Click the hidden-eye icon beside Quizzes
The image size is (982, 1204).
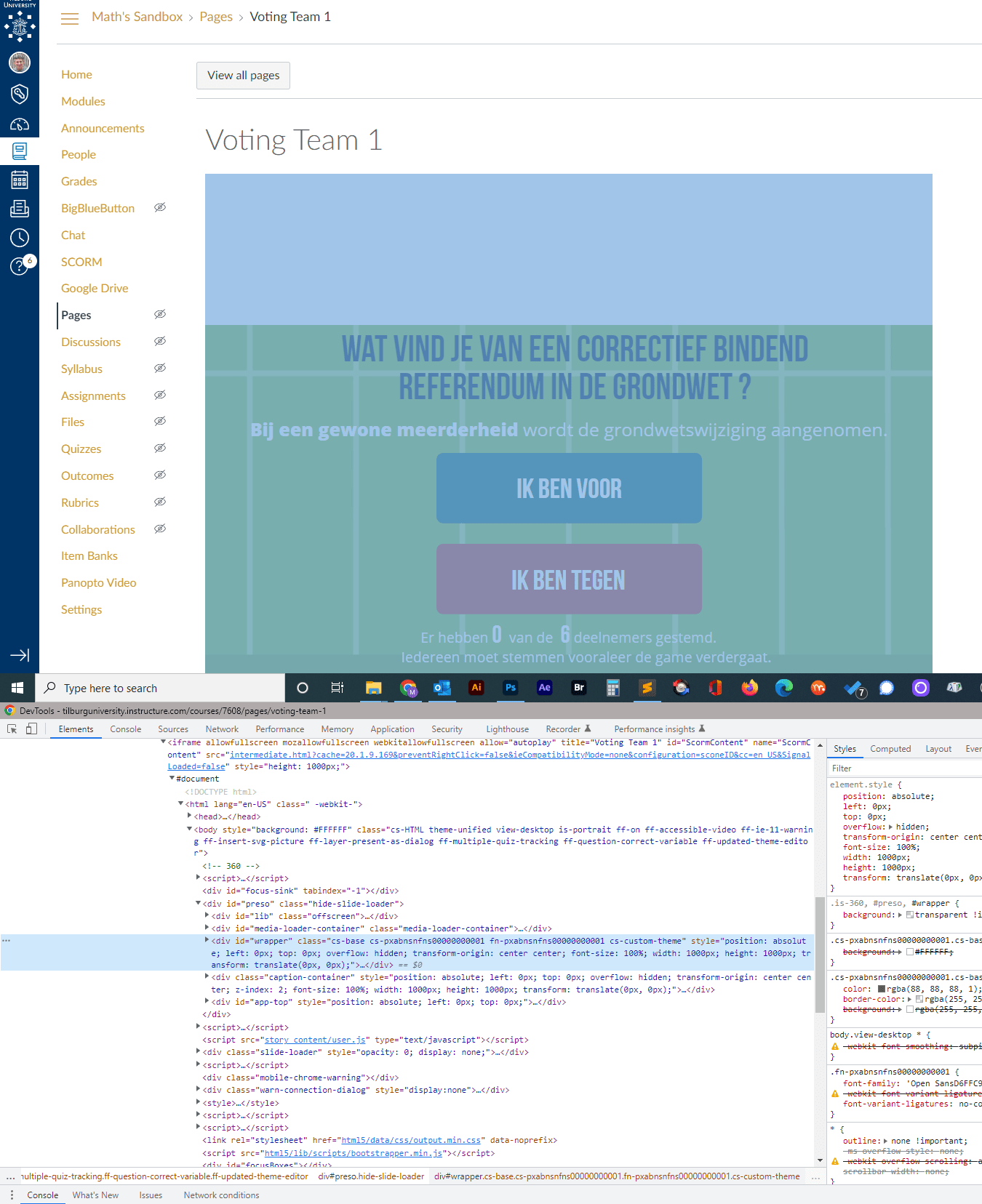click(160, 449)
